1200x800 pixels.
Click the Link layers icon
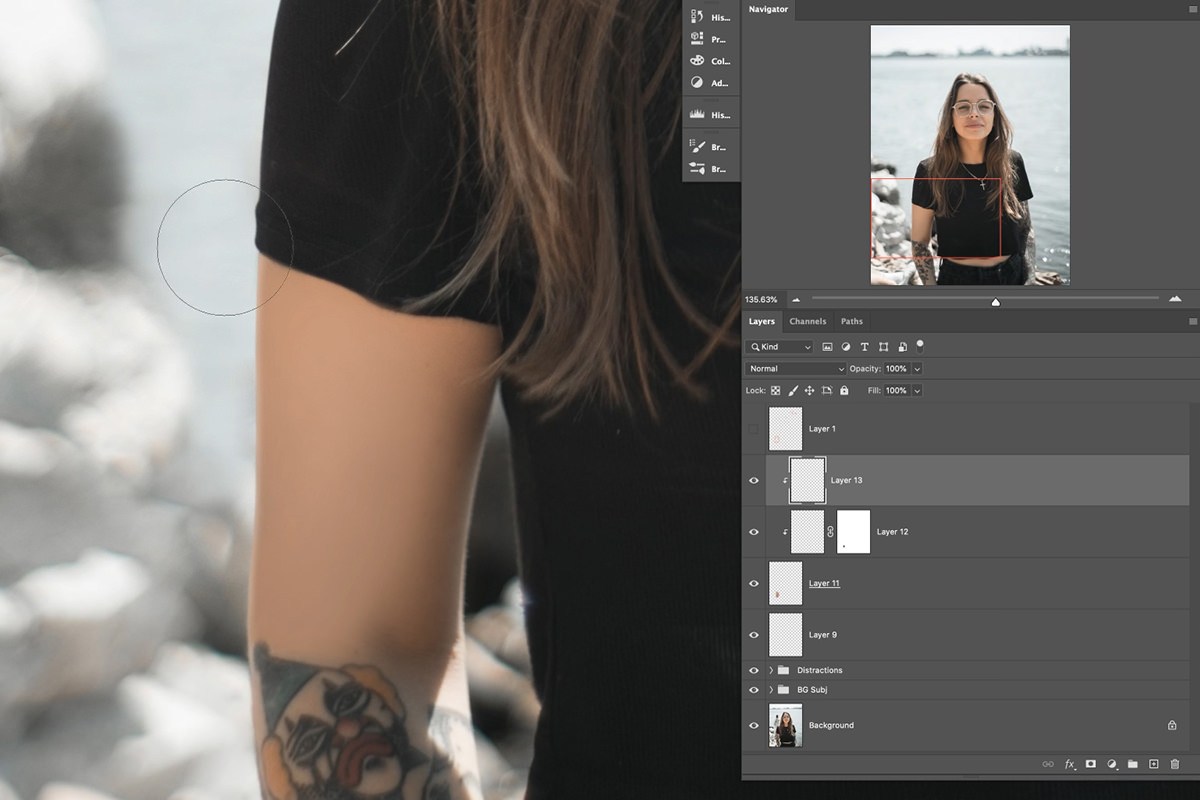(1048, 764)
